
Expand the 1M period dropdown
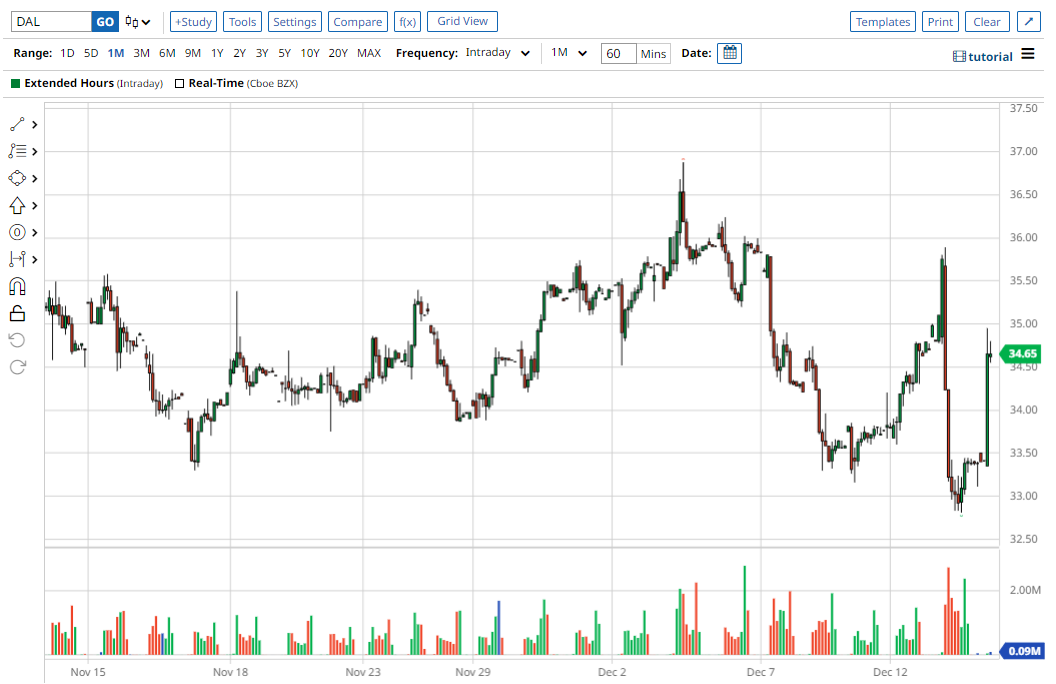pyautogui.click(x=569, y=53)
